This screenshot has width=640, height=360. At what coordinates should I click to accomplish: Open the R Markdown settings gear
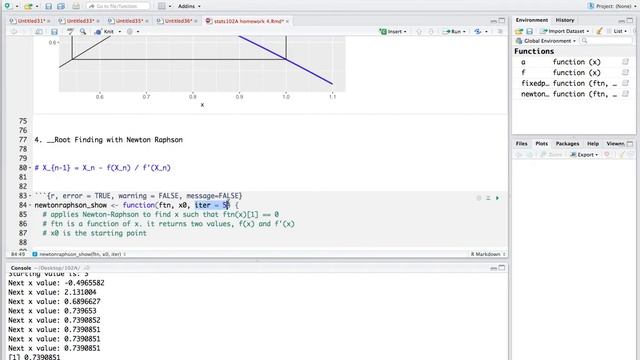click(x=130, y=31)
